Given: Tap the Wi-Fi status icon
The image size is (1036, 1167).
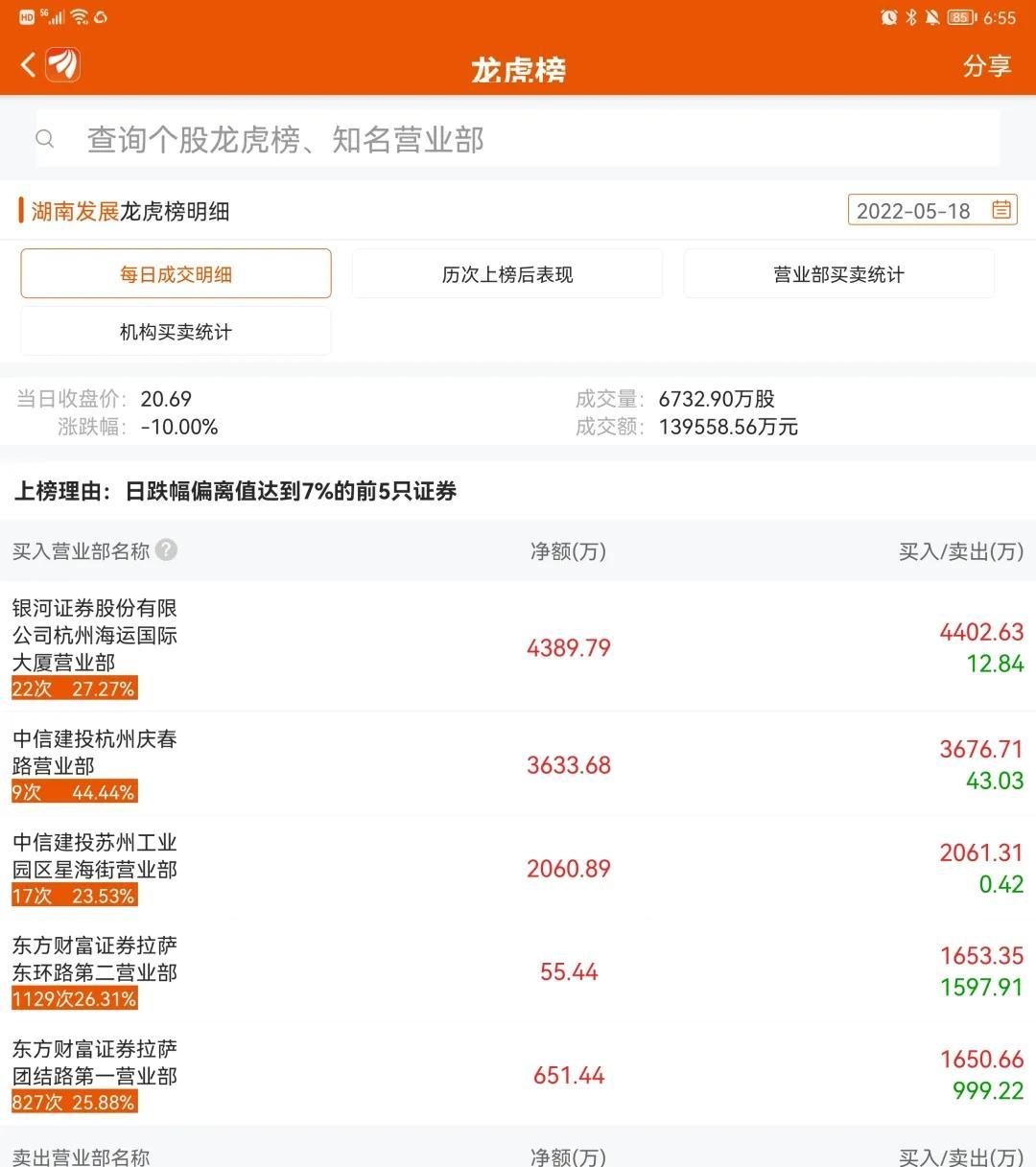Looking at the screenshot, I should [x=81, y=17].
